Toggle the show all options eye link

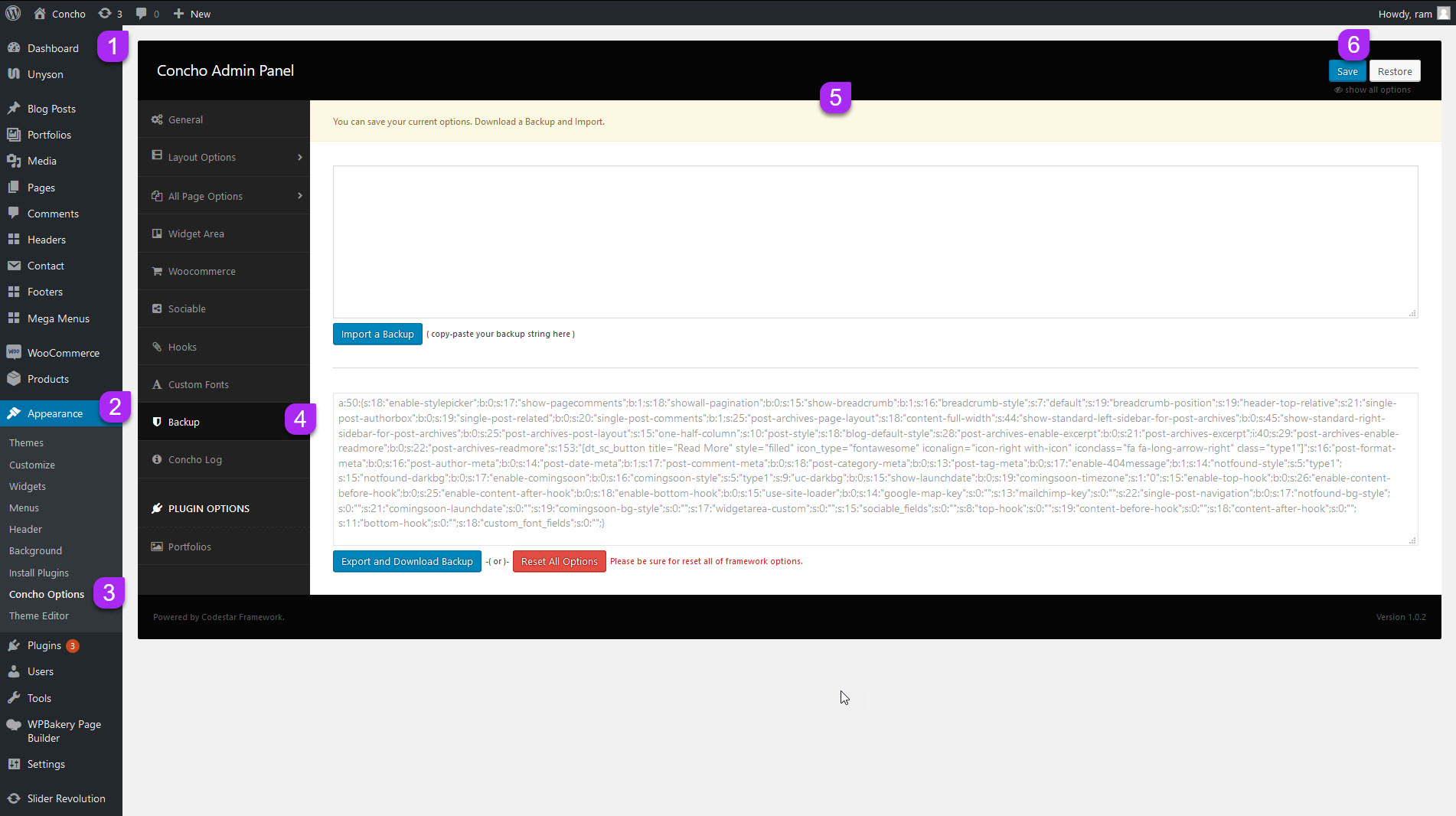pyautogui.click(x=1373, y=90)
